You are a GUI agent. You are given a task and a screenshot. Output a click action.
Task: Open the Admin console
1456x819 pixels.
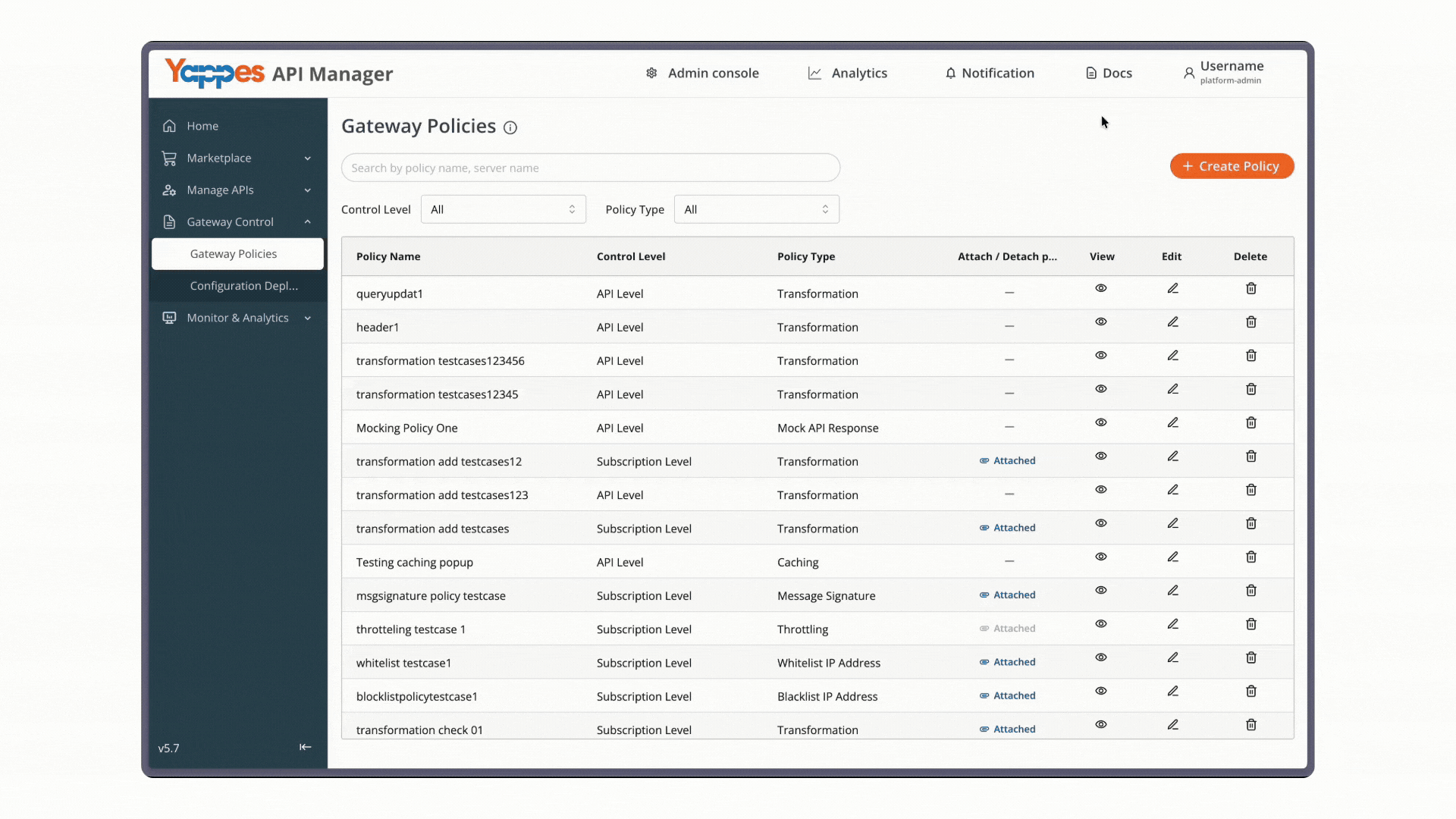click(702, 73)
